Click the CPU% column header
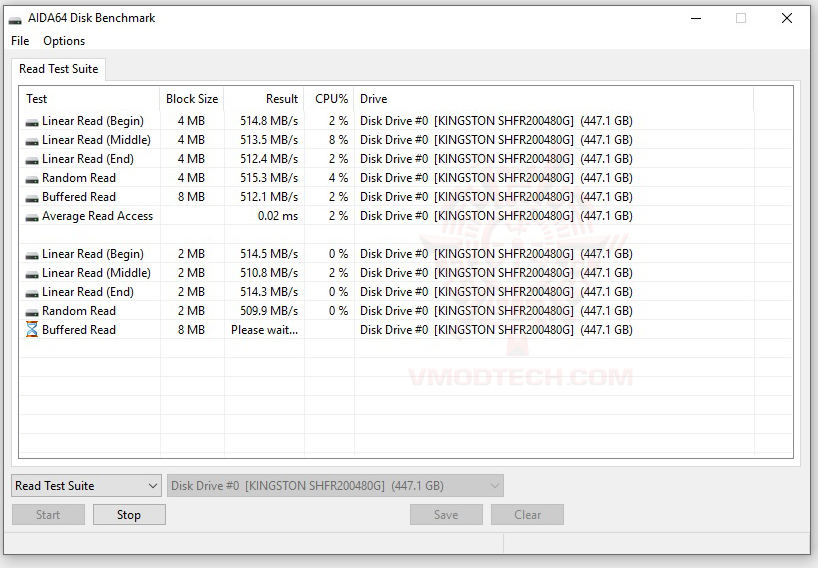The width and height of the screenshot is (818, 568). [329, 99]
